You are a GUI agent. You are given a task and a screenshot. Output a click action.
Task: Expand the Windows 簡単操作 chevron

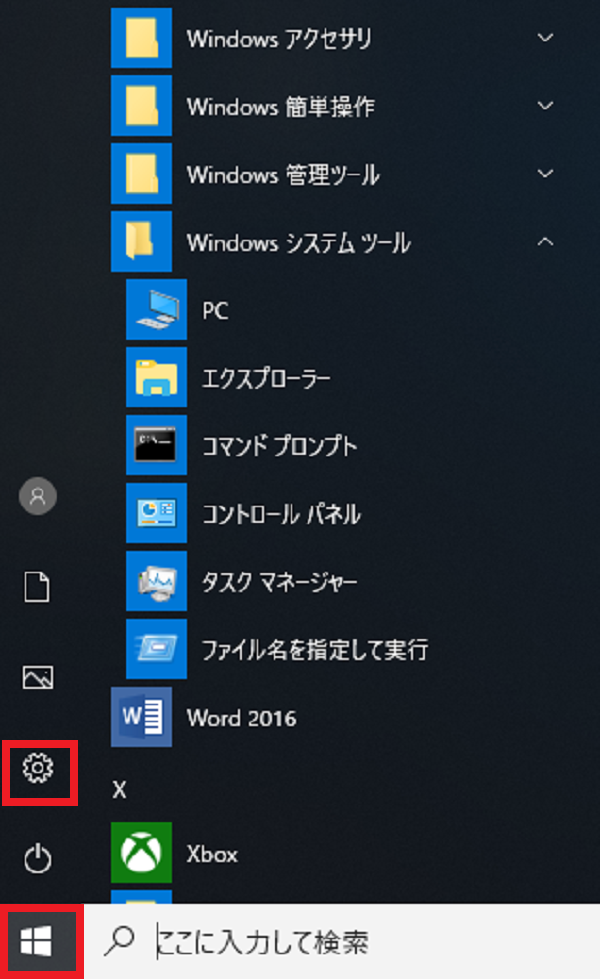(546, 106)
